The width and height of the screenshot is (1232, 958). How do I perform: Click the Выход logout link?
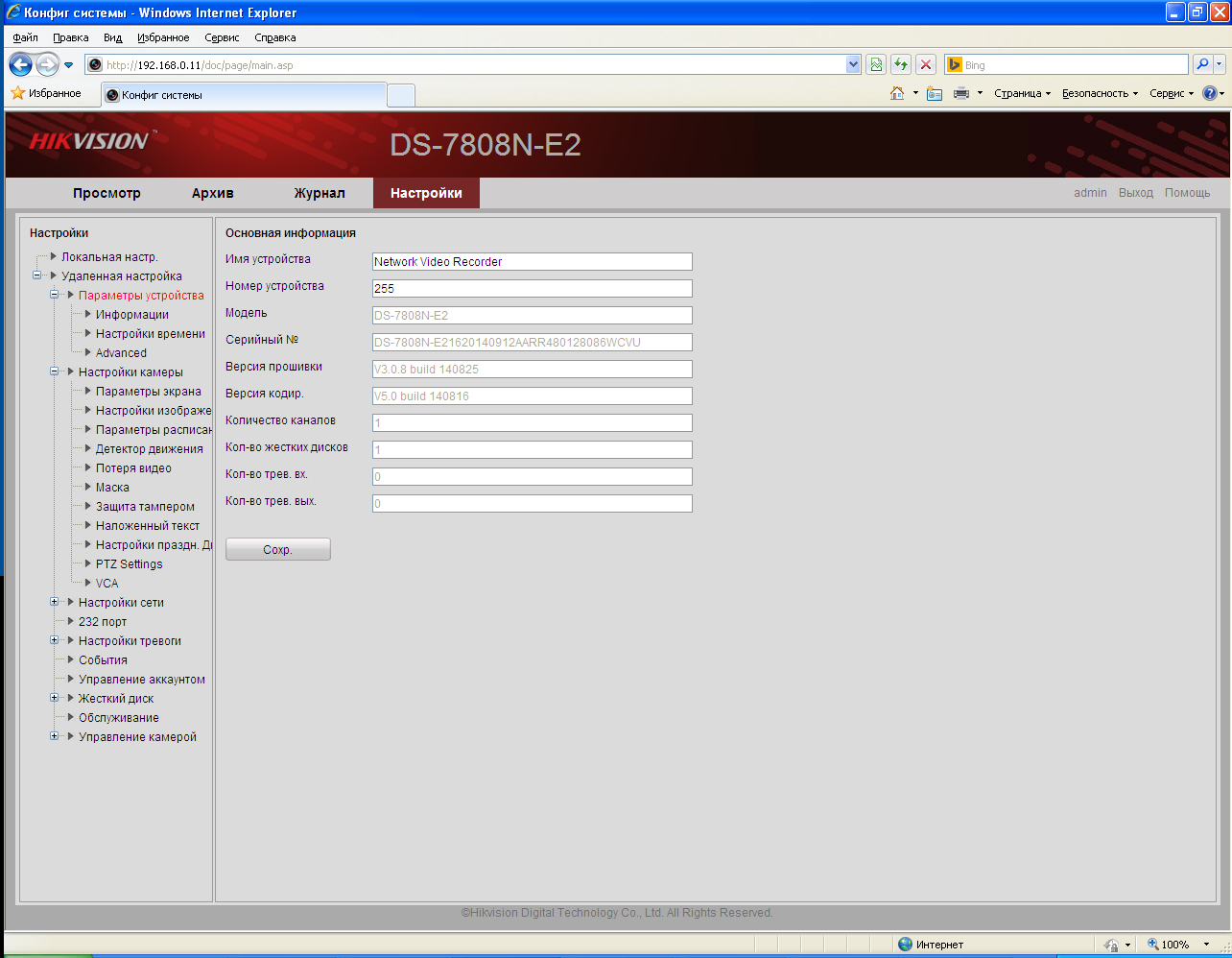click(x=1136, y=193)
